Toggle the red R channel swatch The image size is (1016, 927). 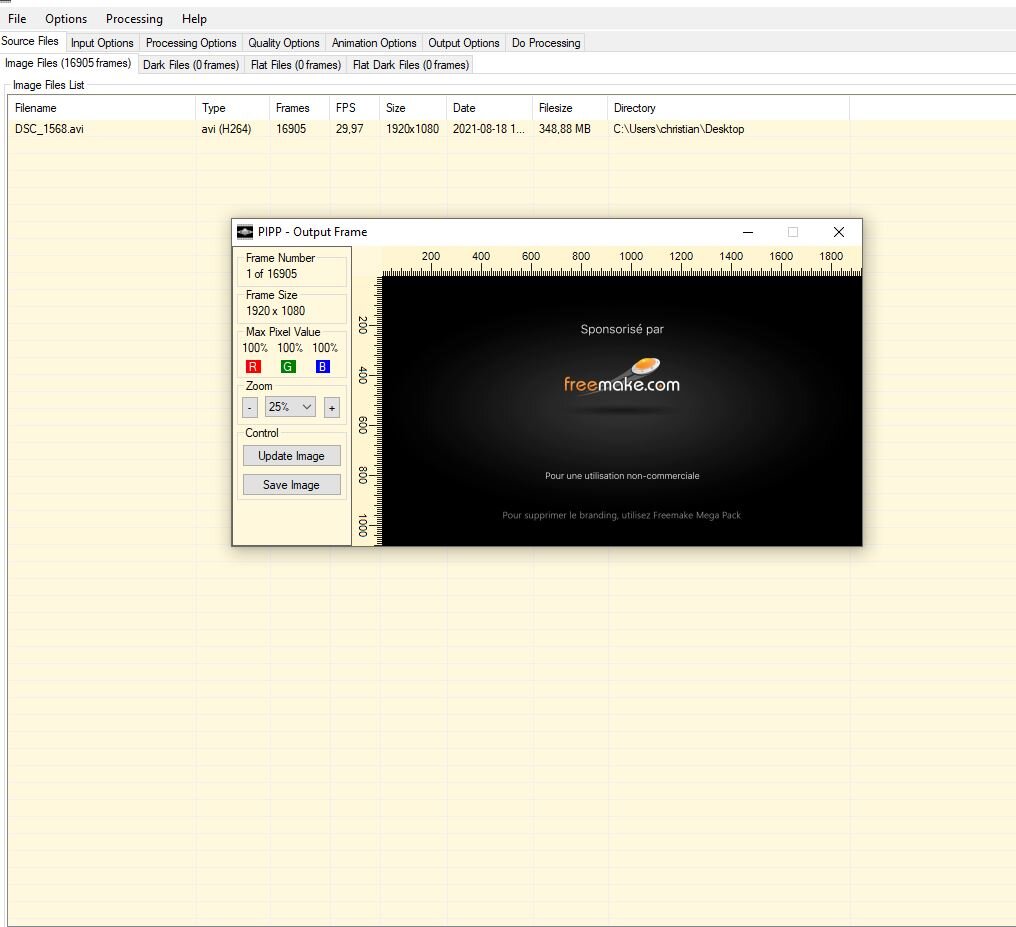(253, 367)
